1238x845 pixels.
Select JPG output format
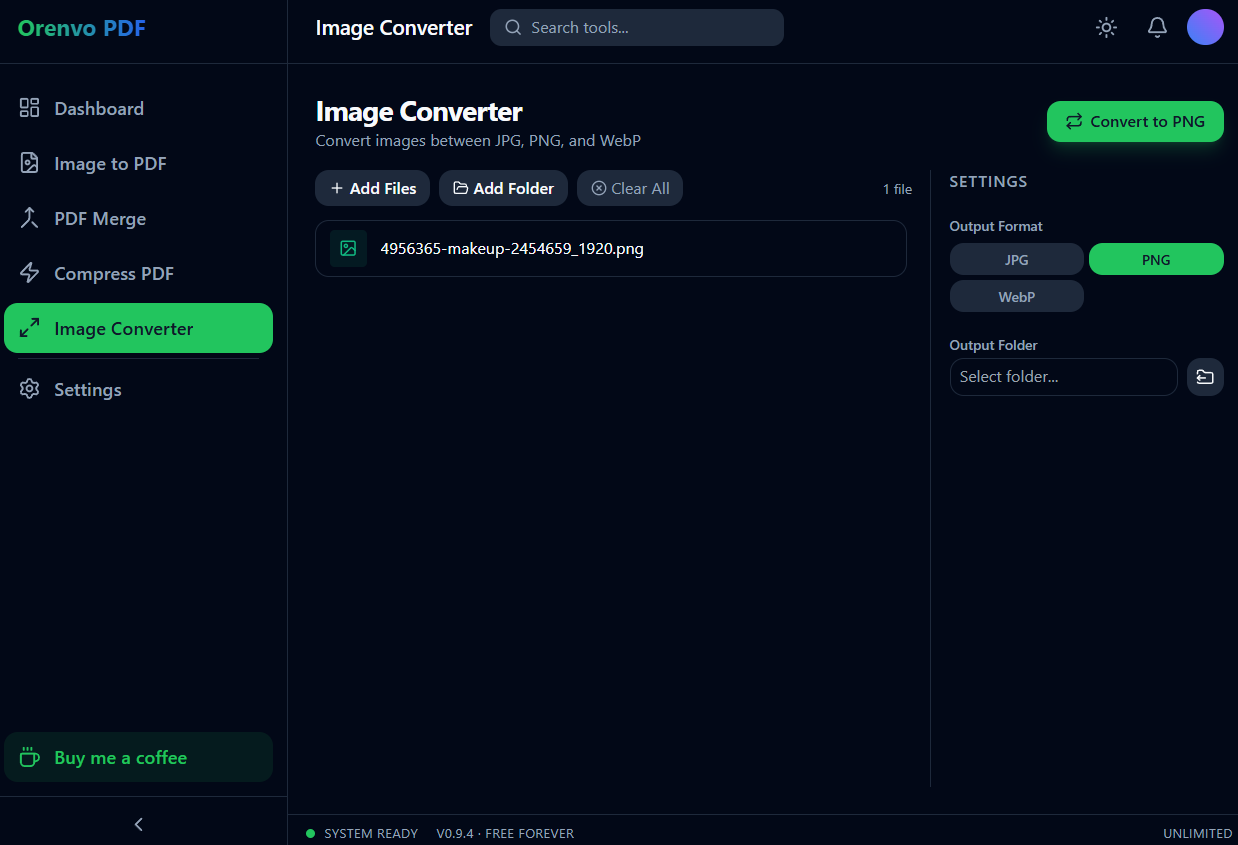pyautogui.click(x=1016, y=259)
